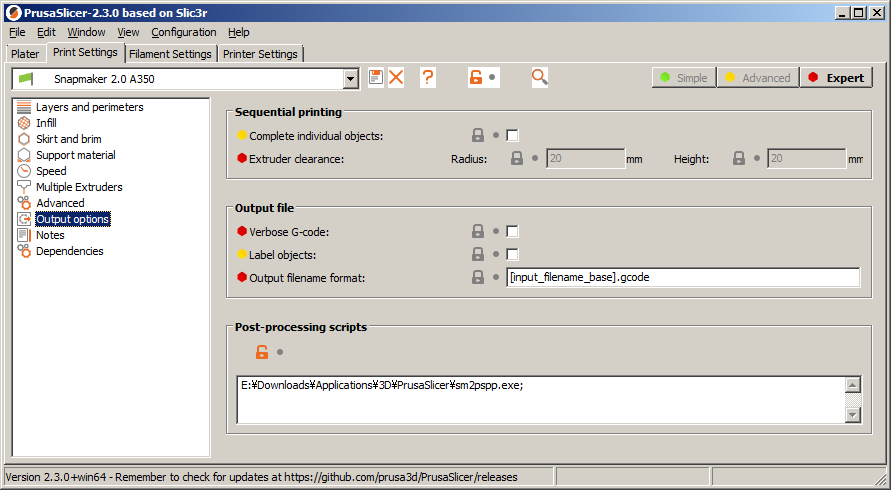Click the reset dot beside the toolbar padlock

(x=492, y=77)
